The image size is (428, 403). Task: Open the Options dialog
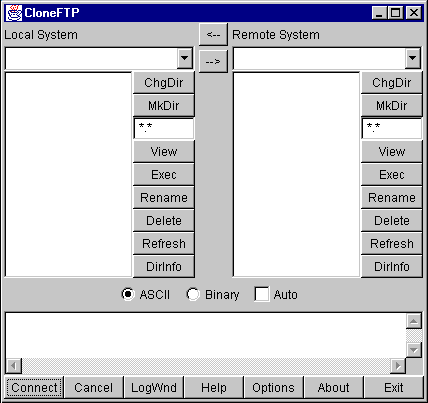pos(273,388)
